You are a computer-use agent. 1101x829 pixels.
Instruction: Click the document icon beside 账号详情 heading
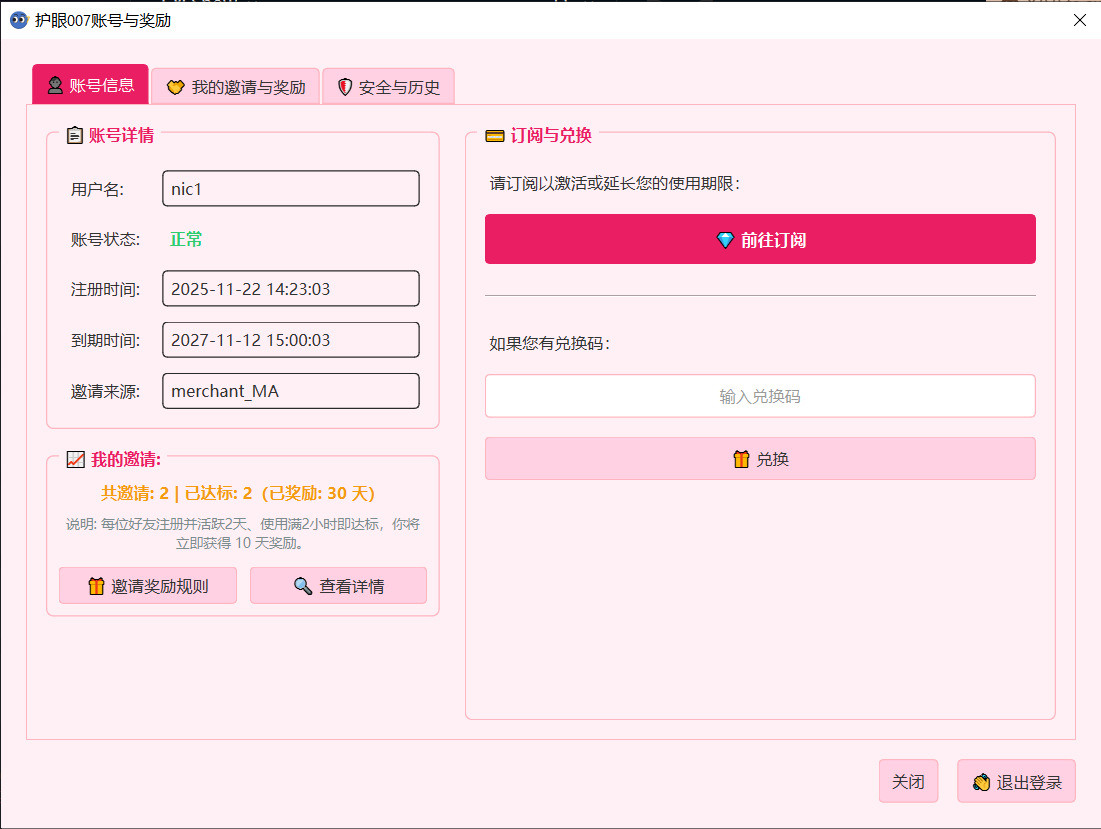point(74,136)
